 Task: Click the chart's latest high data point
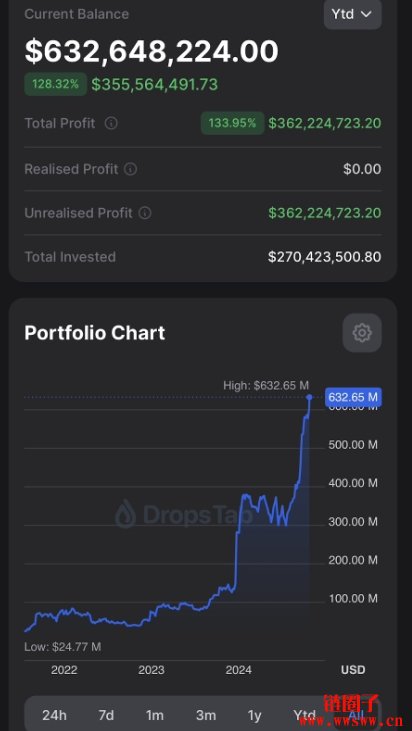(309, 397)
